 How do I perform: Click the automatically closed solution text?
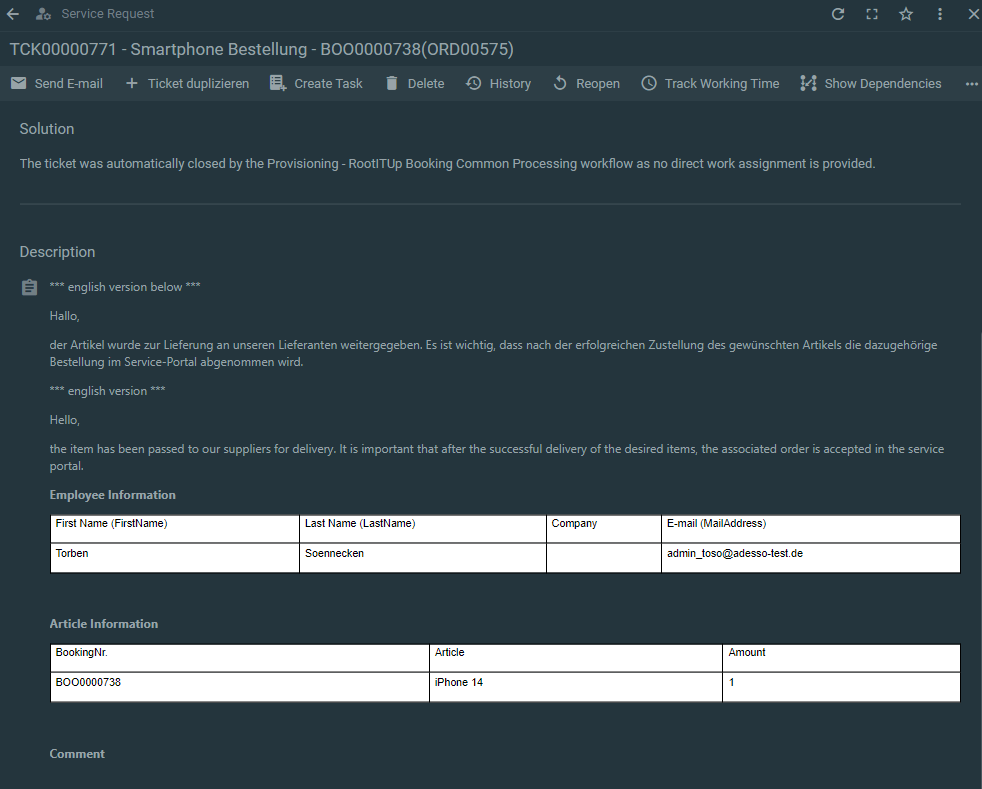coord(447,163)
